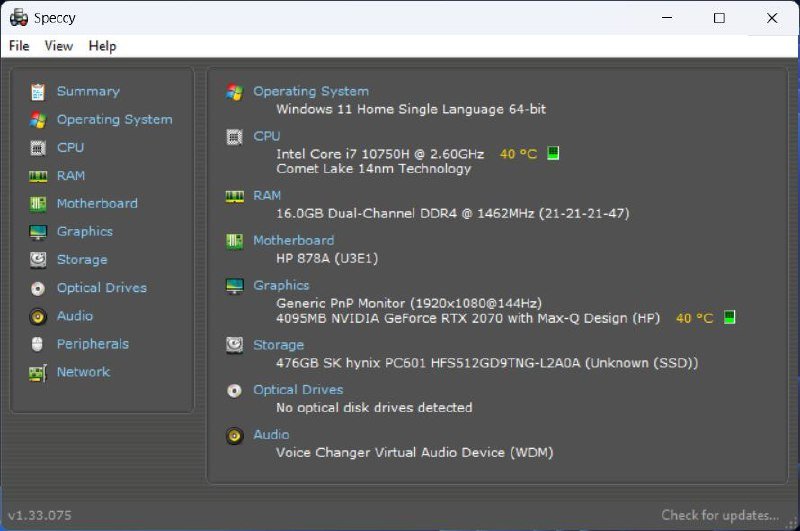Screen dimensions: 800x531
Task: Click the Motherboard icon in sidebar
Action: point(38,204)
